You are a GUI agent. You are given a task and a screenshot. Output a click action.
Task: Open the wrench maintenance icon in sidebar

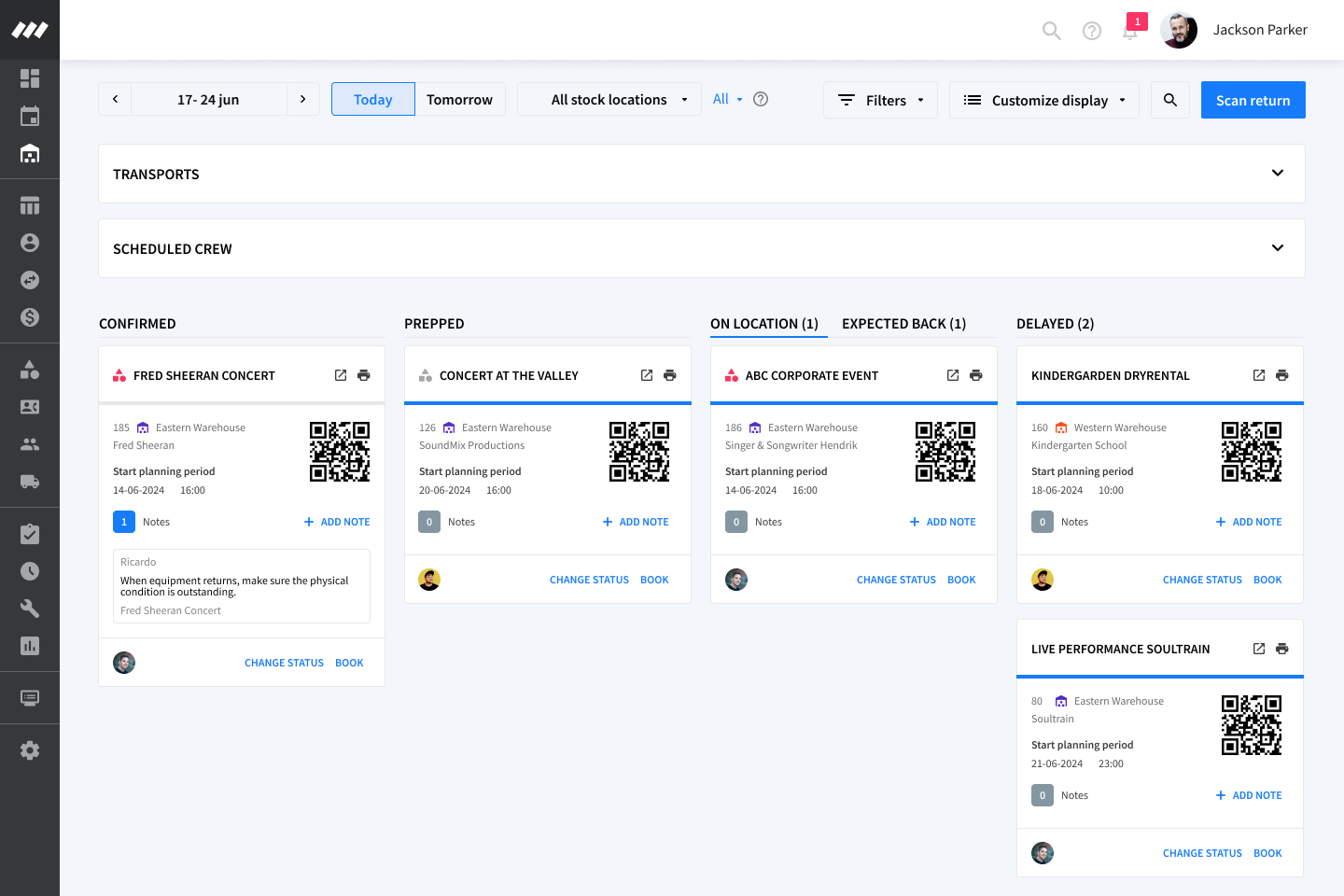click(x=30, y=609)
